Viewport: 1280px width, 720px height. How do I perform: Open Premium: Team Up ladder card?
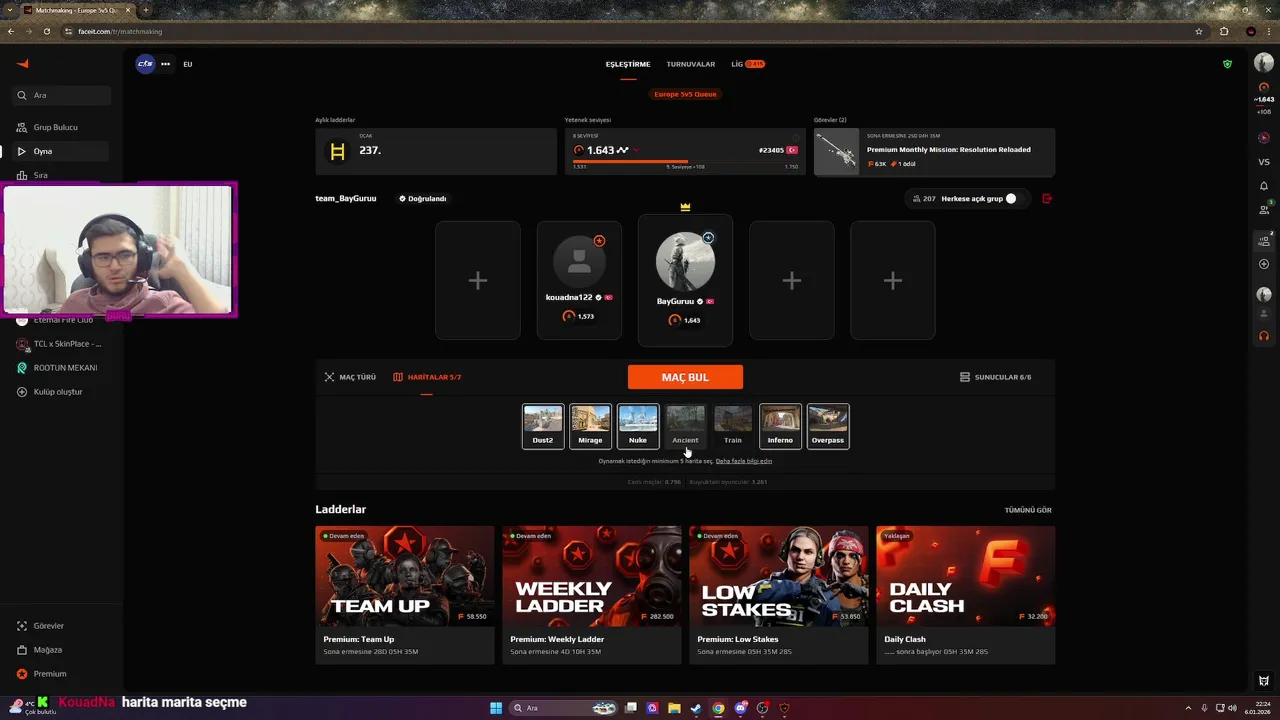[405, 595]
